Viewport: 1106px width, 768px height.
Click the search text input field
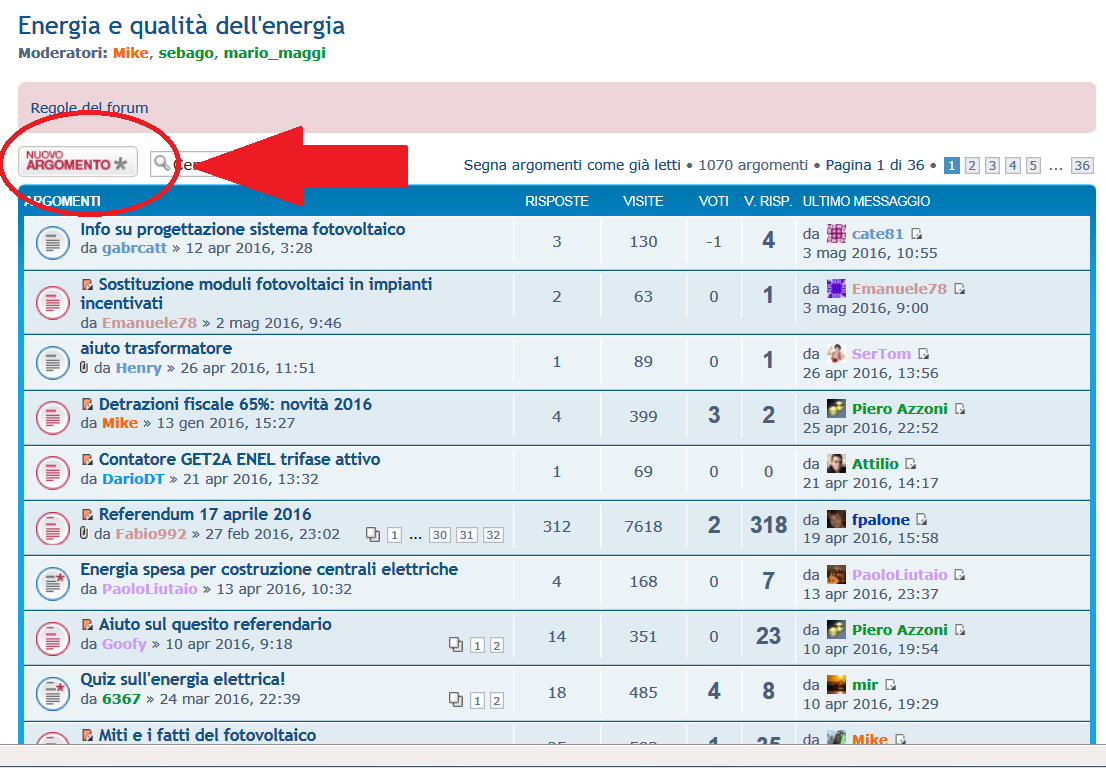[195, 163]
